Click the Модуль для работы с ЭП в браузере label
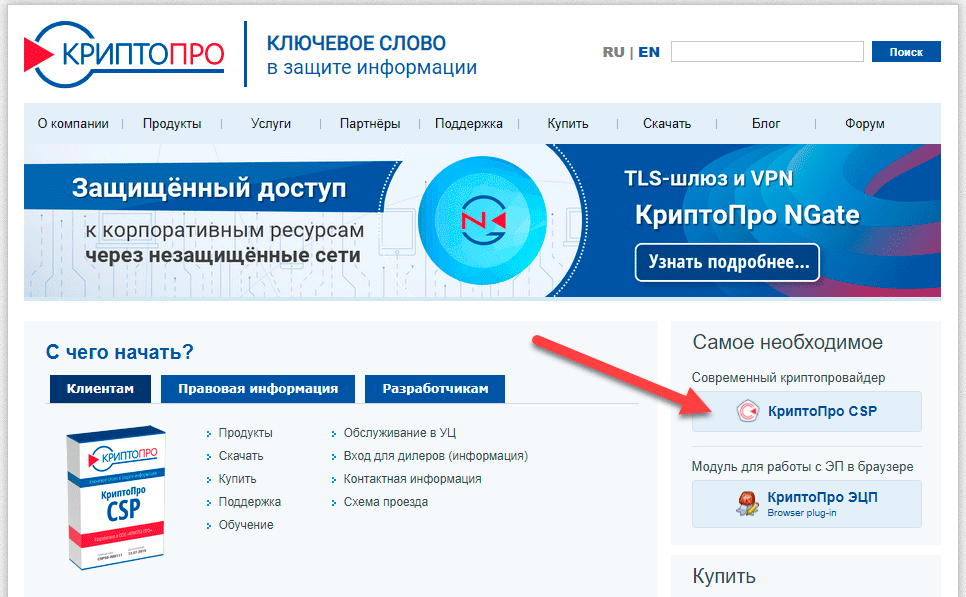This screenshot has width=966, height=597. pyautogui.click(x=802, y=467)
